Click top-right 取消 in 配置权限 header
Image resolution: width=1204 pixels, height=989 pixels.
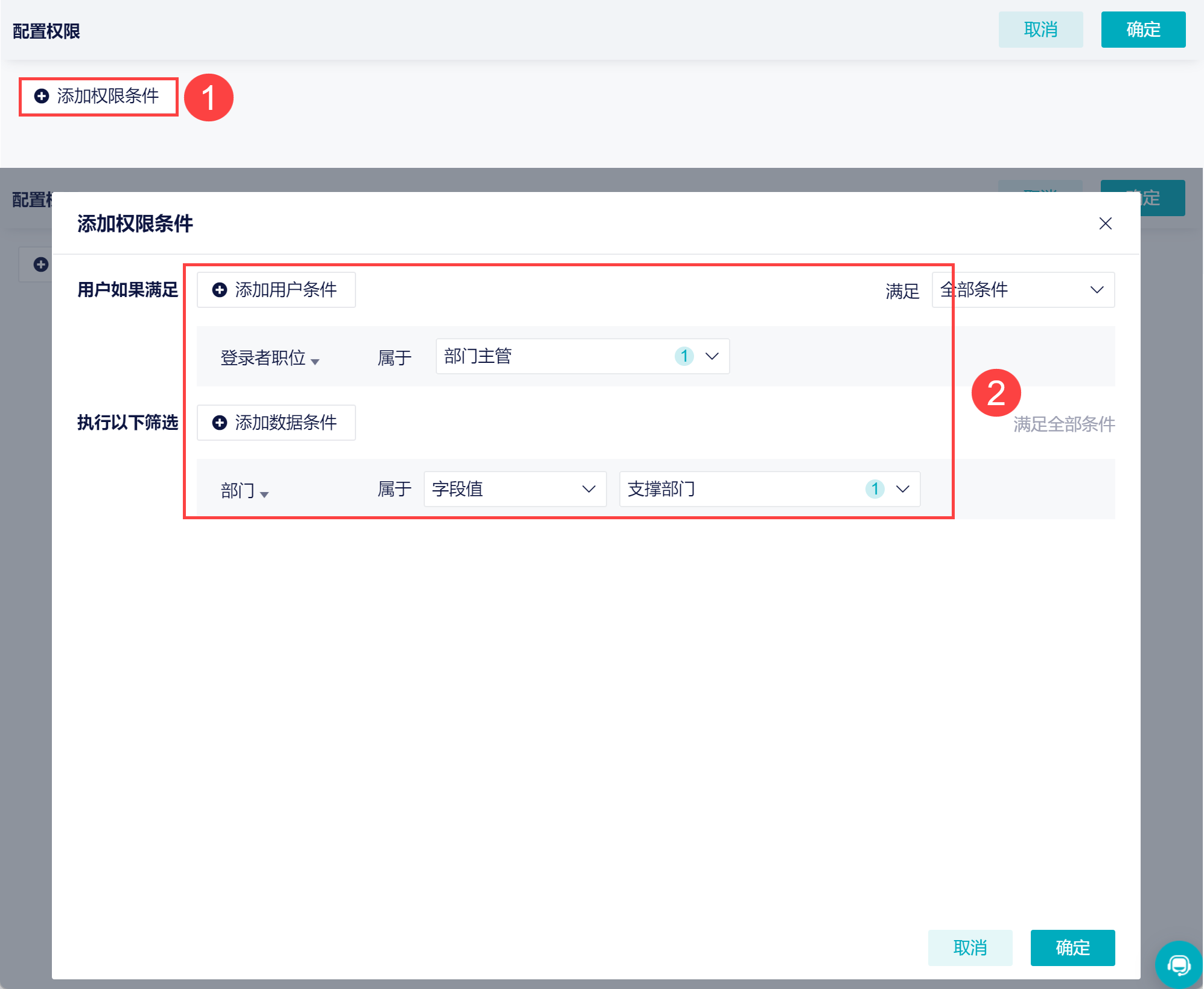[x=1040, y=30]
